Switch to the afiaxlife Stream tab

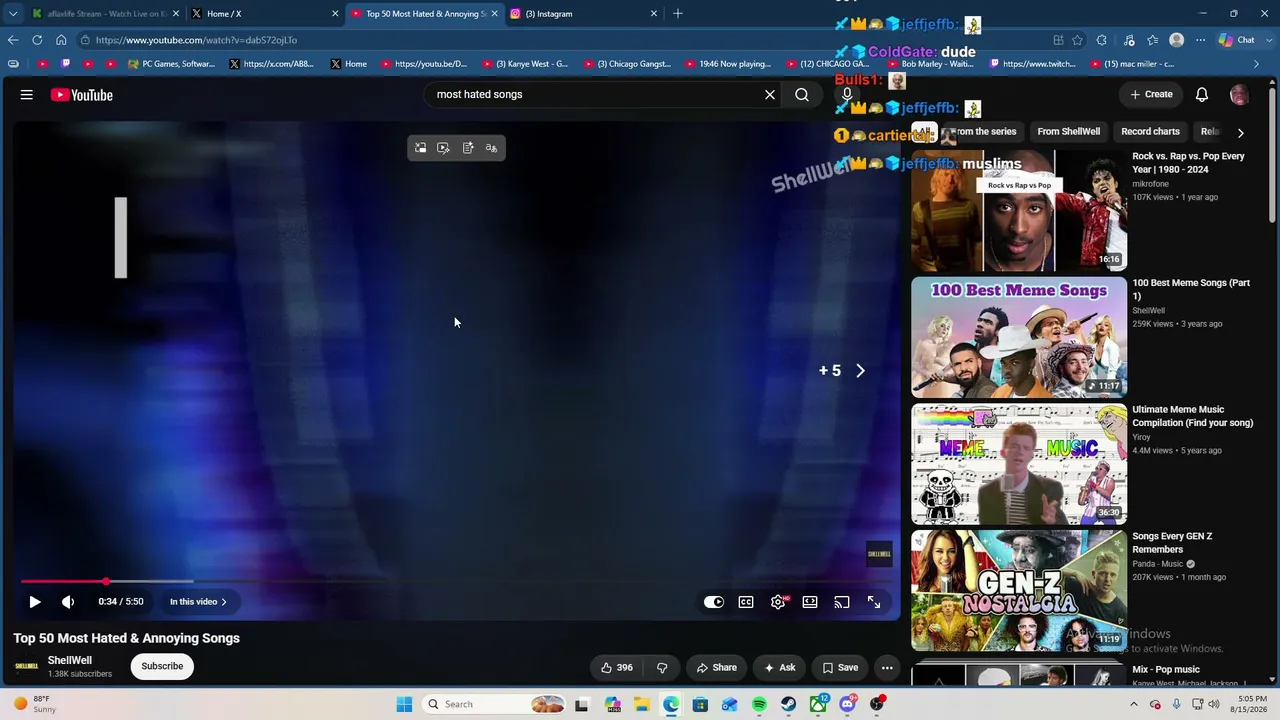pos(103,14)
